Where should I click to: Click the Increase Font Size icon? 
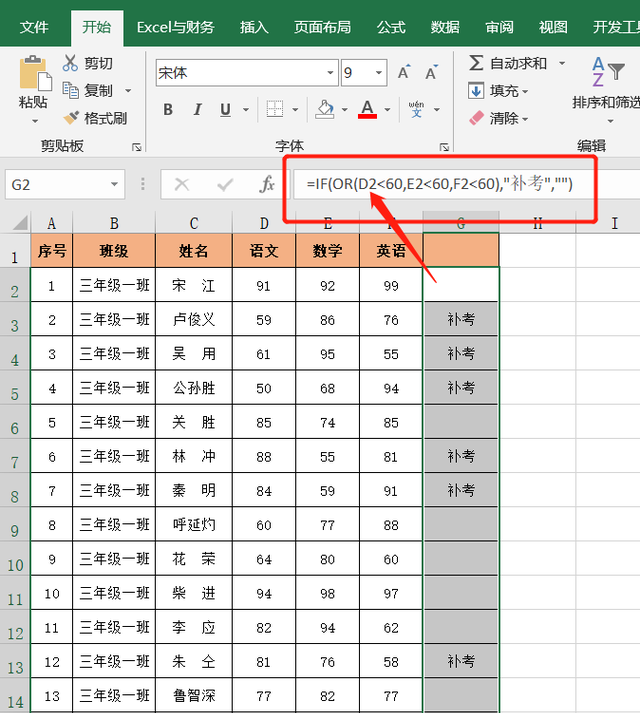point(404,73)
